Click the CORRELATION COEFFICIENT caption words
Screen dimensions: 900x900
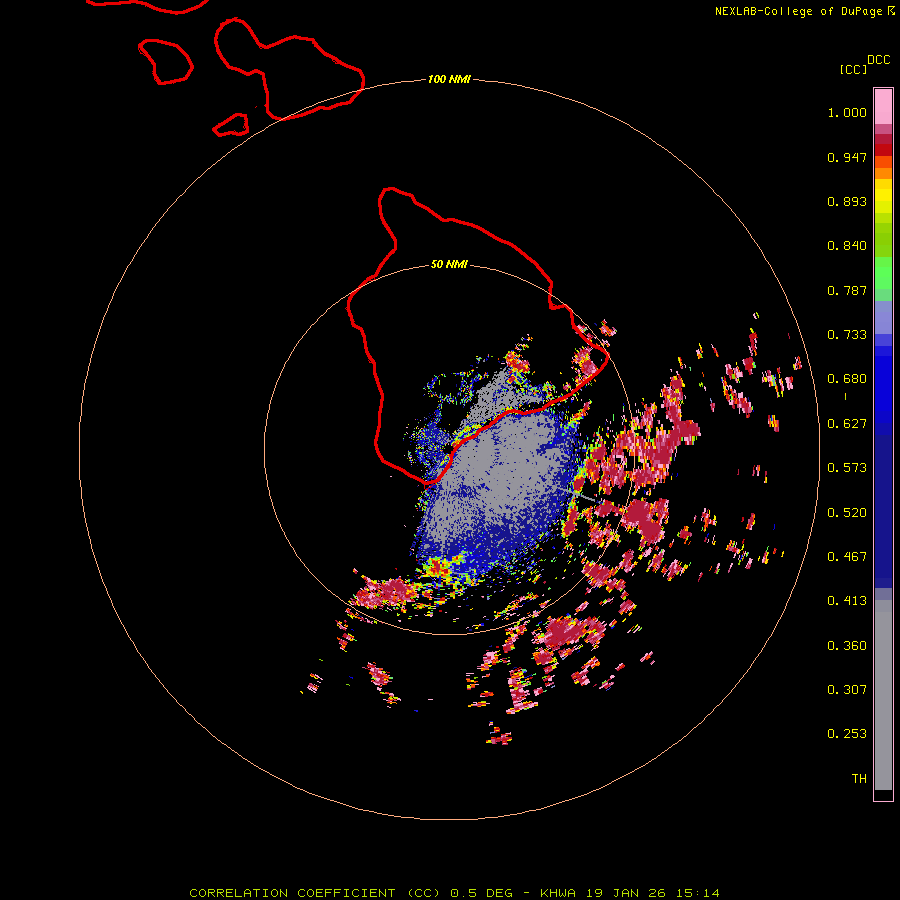point(292,893)
